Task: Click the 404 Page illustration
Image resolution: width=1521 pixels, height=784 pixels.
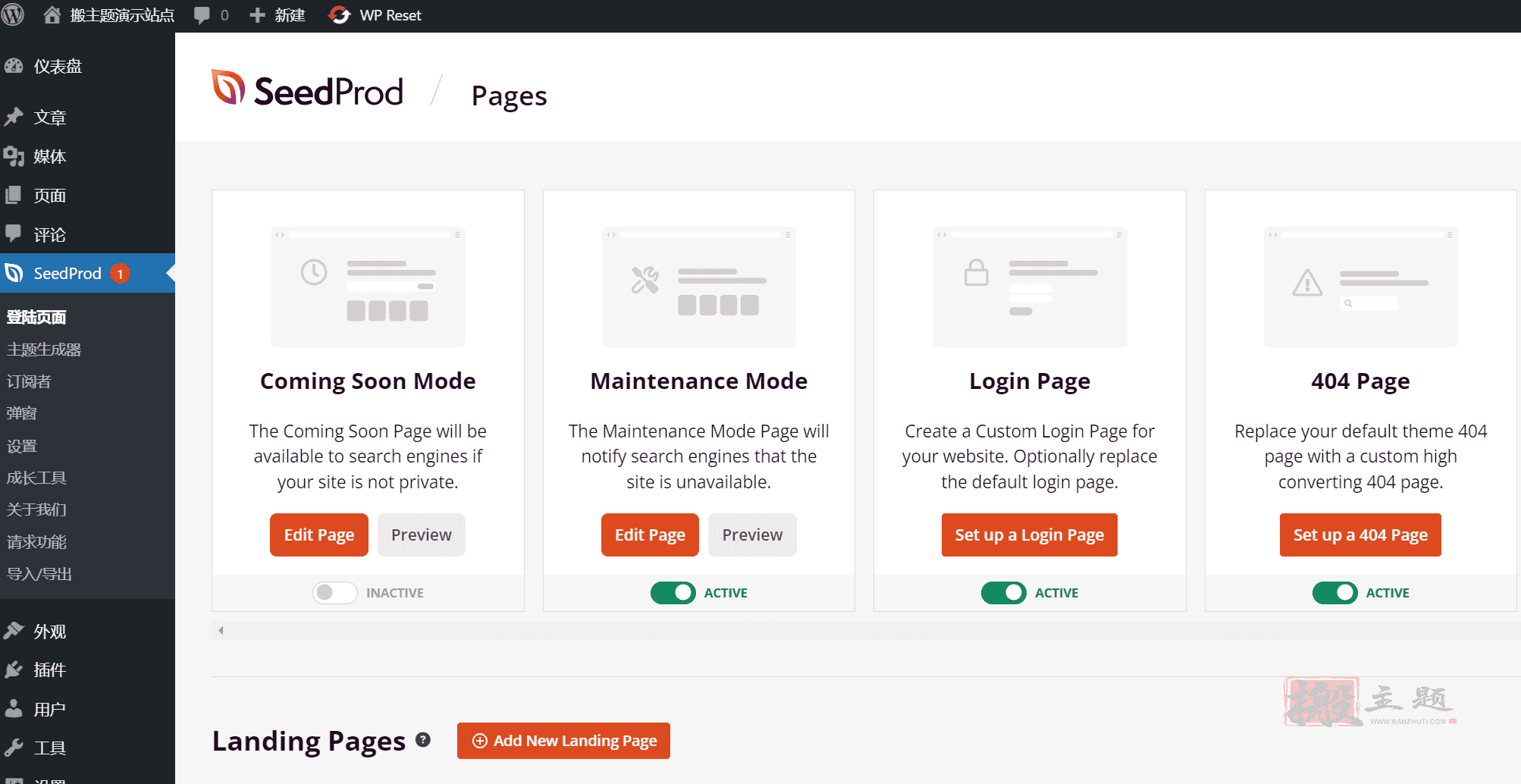Action: point(1361,287)
